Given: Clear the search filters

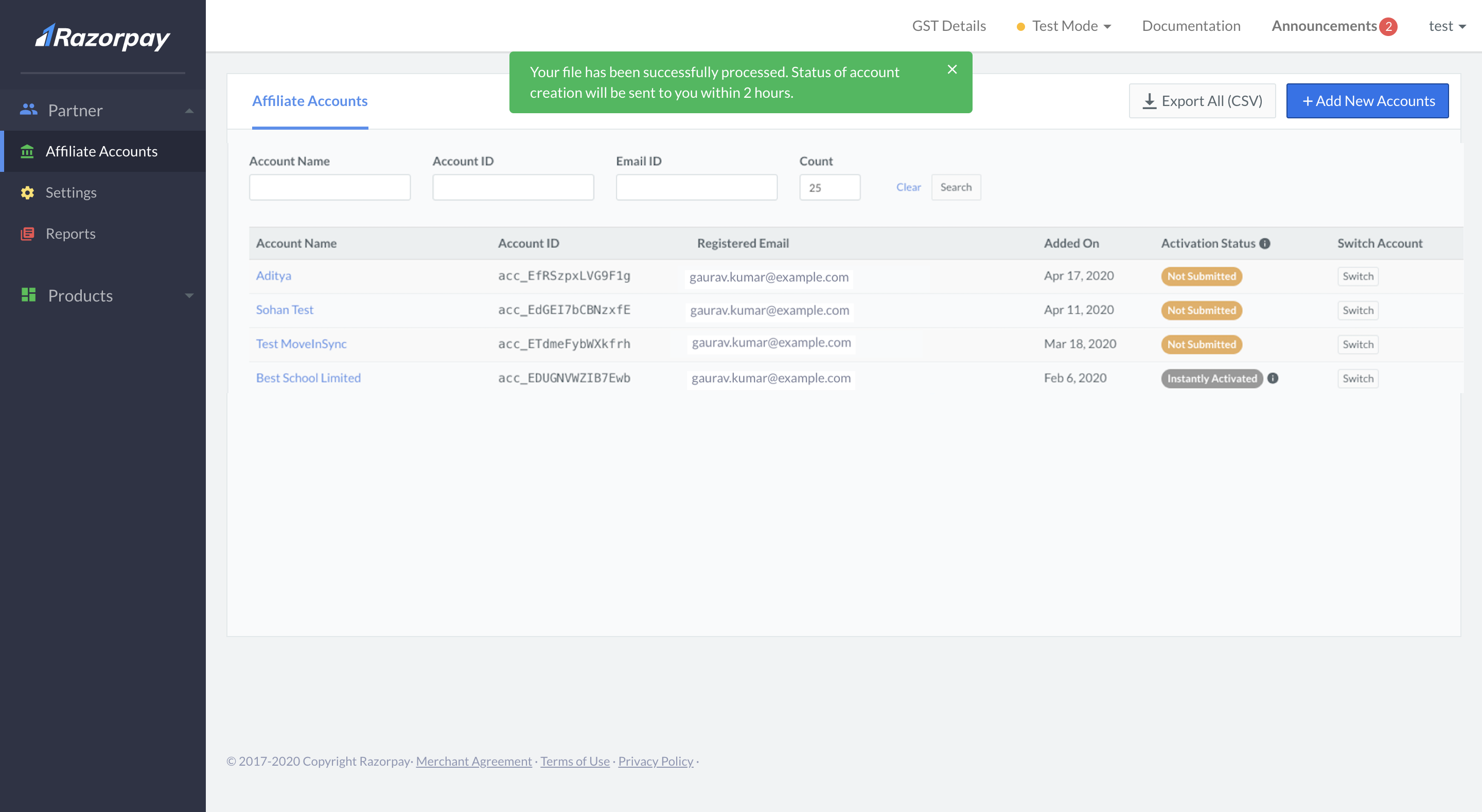Looking at the screenshot, I should pyautogui.click(x=908, y=187).
